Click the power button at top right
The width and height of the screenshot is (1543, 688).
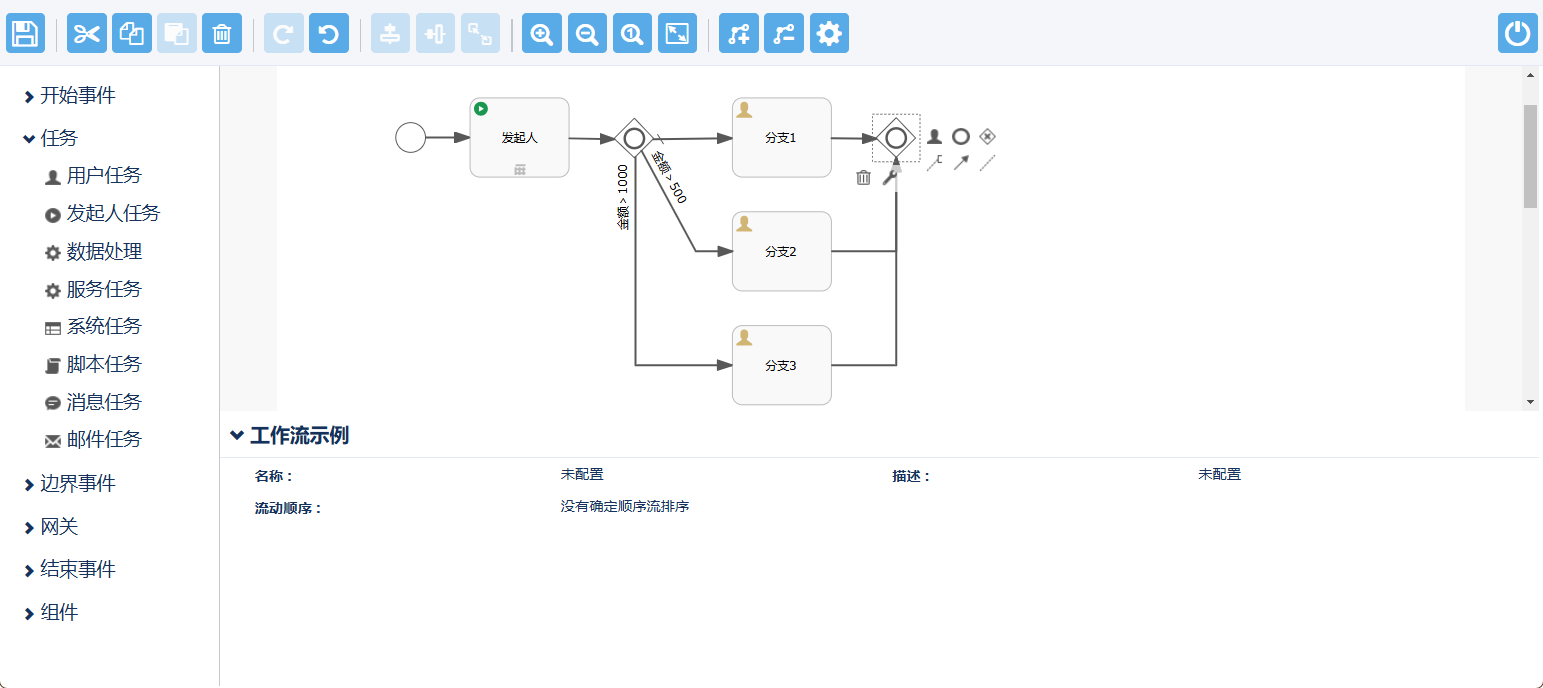1517,34
